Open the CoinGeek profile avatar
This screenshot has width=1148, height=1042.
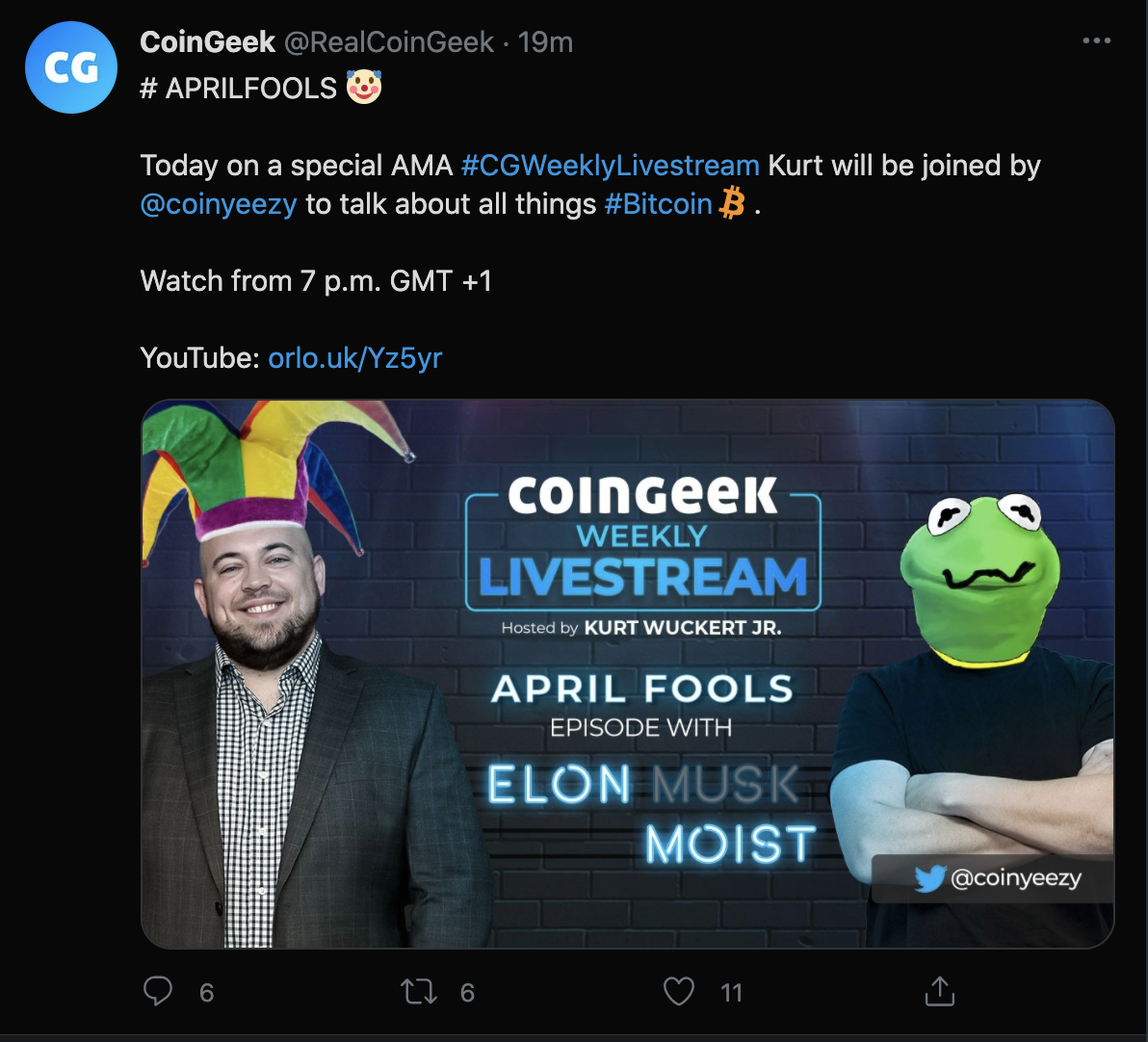point(70,68)
